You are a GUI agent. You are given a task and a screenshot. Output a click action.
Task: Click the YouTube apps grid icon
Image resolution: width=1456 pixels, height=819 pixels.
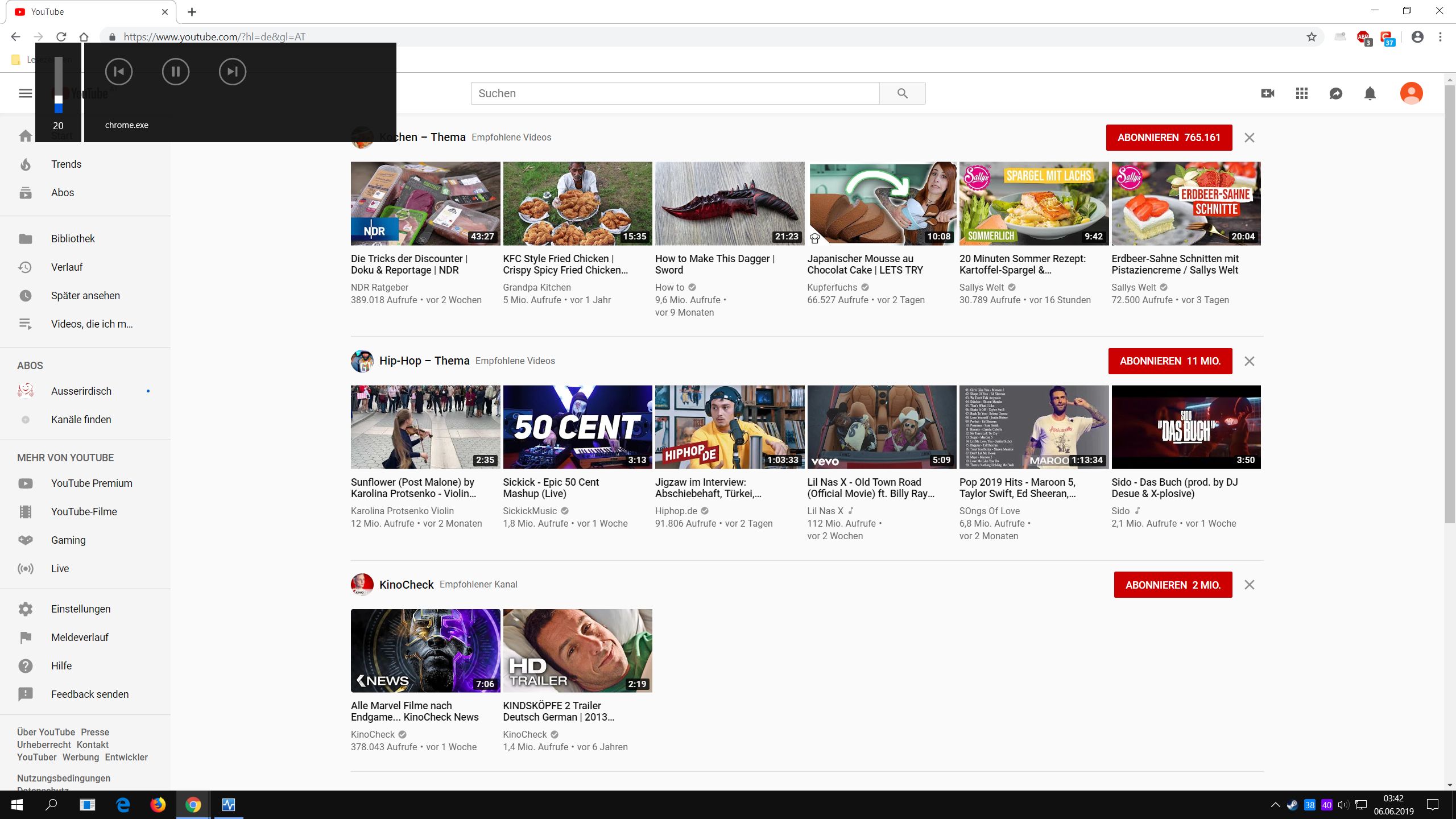[1302, 93]
